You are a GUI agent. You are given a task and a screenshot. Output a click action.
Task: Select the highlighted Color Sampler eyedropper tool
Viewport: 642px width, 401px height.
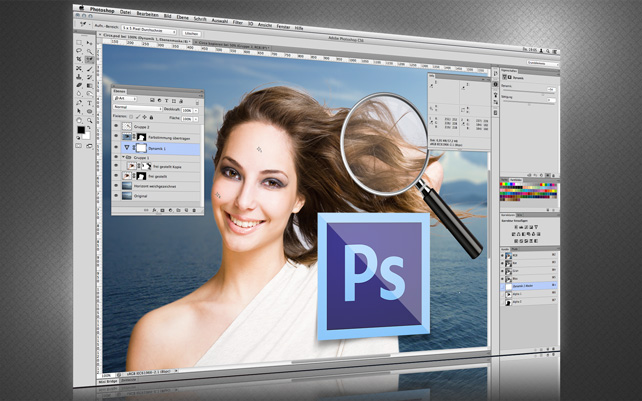(89, 60)
